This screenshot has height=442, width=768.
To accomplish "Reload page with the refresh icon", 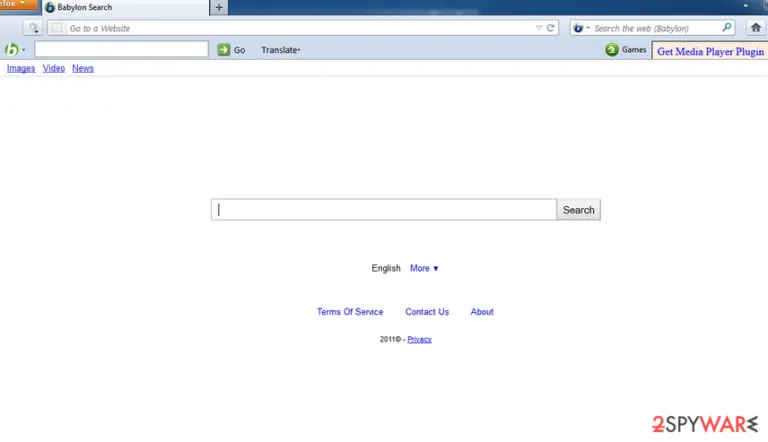I will click(x=551, y=28).
